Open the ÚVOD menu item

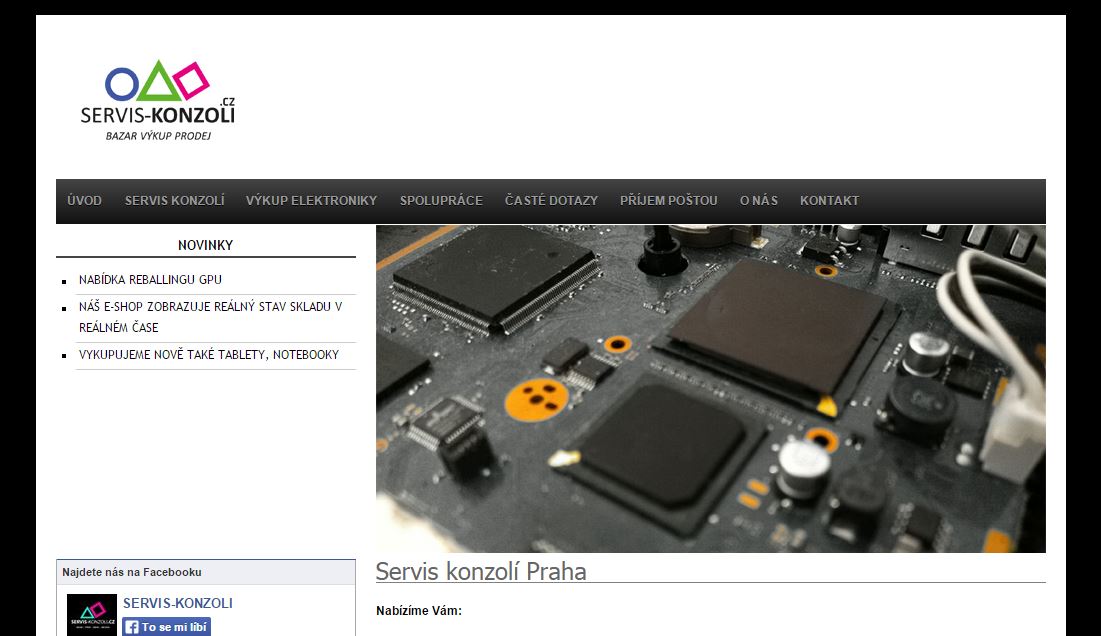pos(84,201)
